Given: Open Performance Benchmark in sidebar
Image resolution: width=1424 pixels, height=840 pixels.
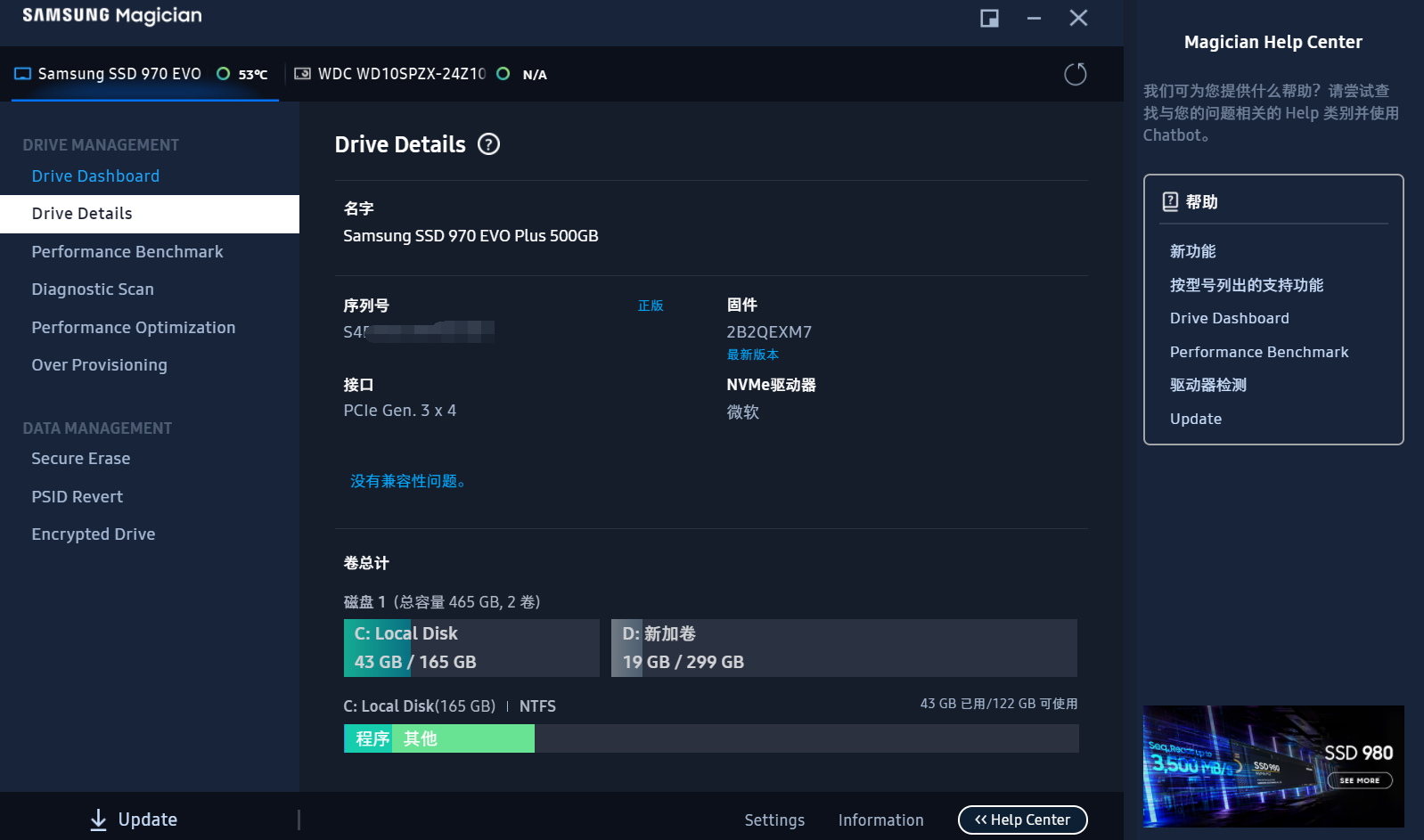Looking at the screenshot, I should tap(127, 252).
